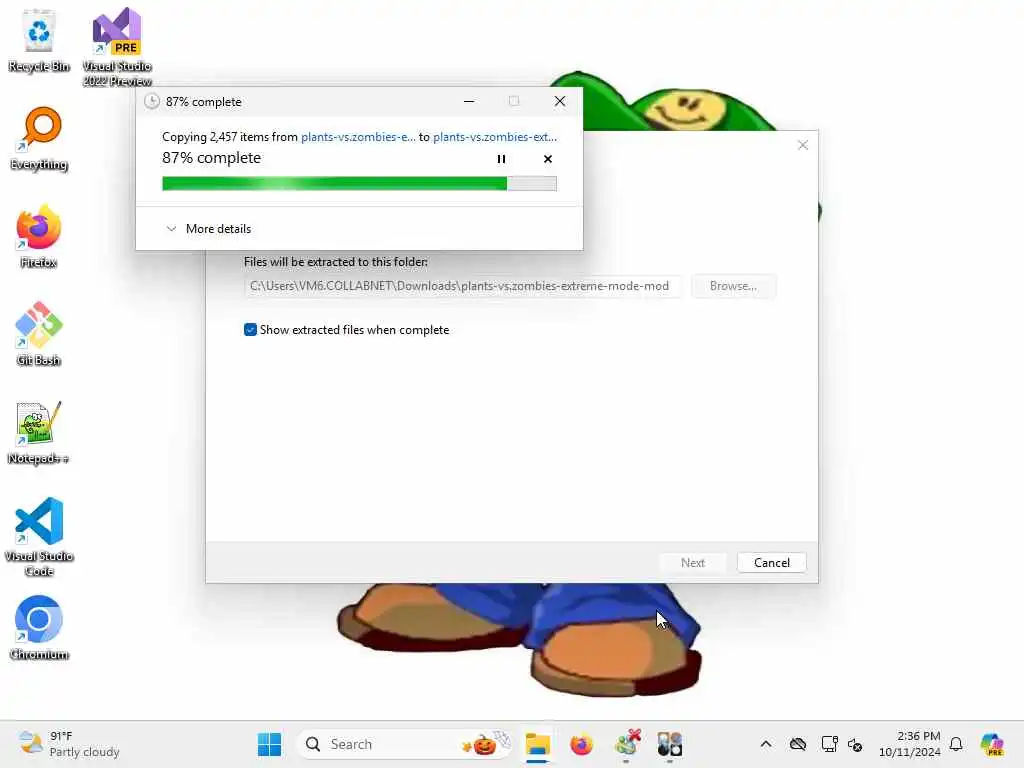Viewport: 1024px width, 768px height.
Task: Launch Git Bash from the desktop
Action: [x=39, y=334]
